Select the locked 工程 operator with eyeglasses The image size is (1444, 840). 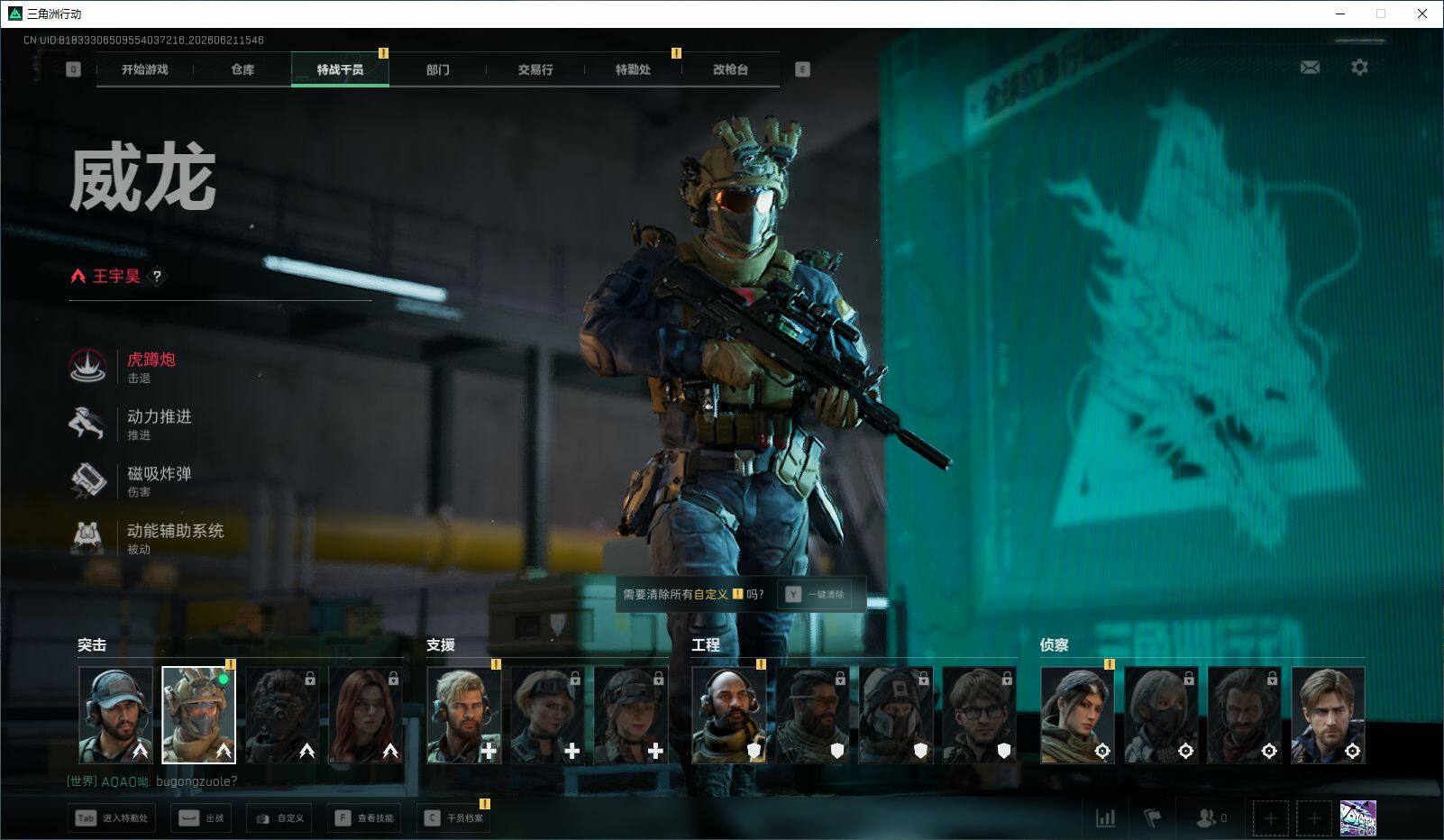coord(979,715)
